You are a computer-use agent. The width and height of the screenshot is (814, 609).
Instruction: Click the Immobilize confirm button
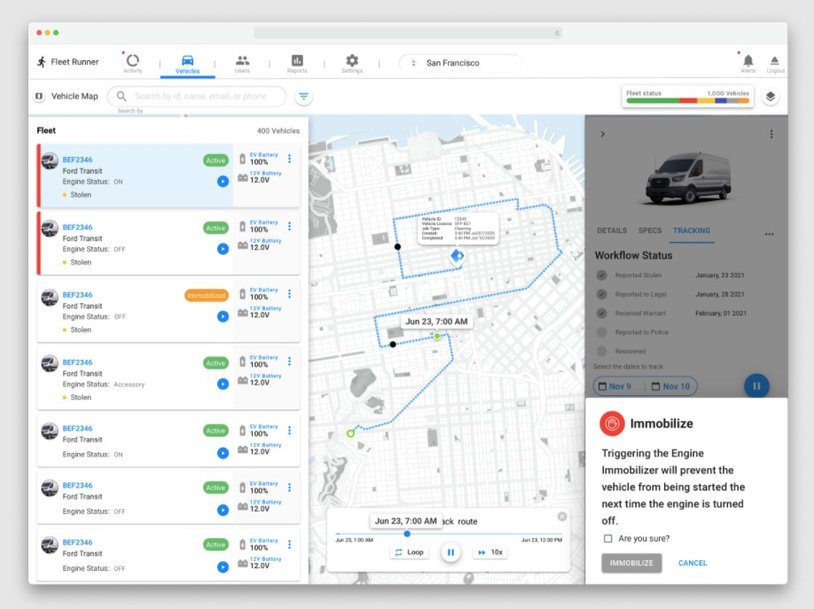(x=631, y=563)
